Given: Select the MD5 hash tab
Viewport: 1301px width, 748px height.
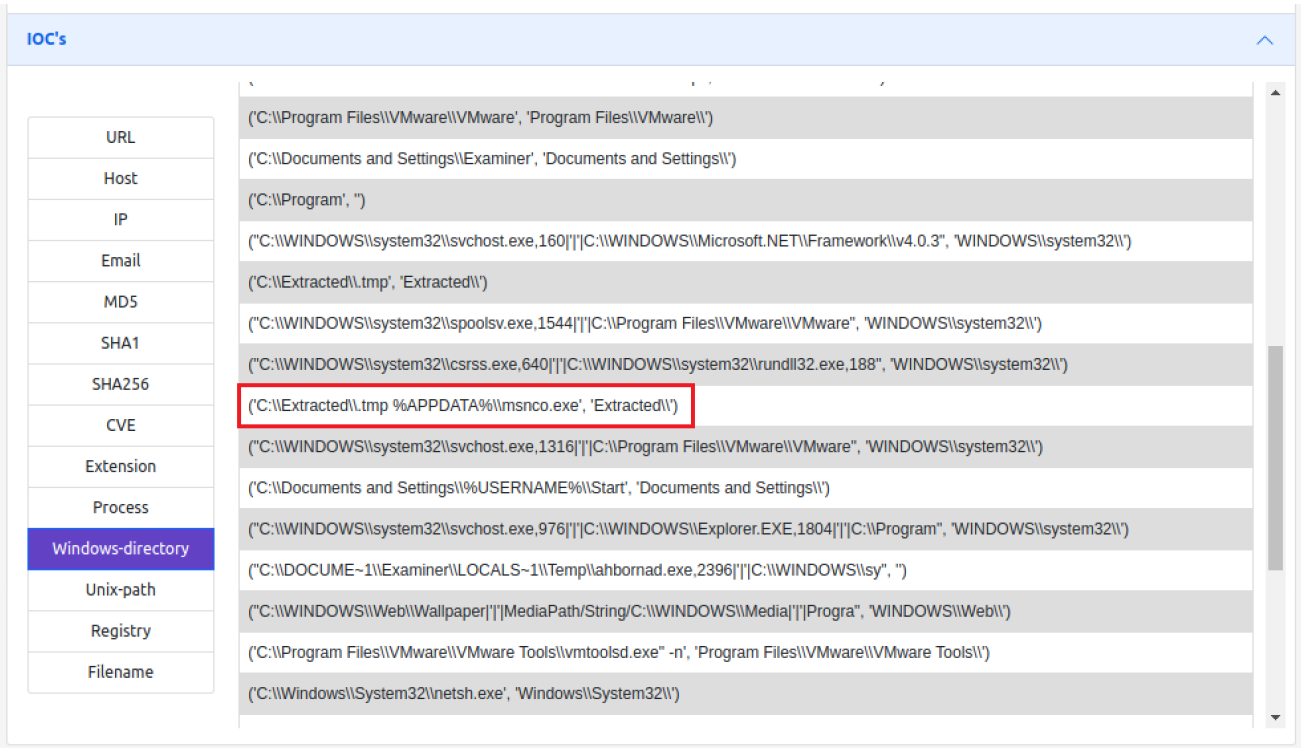Looking at the screenshot, I should click(x=120, y=302).
